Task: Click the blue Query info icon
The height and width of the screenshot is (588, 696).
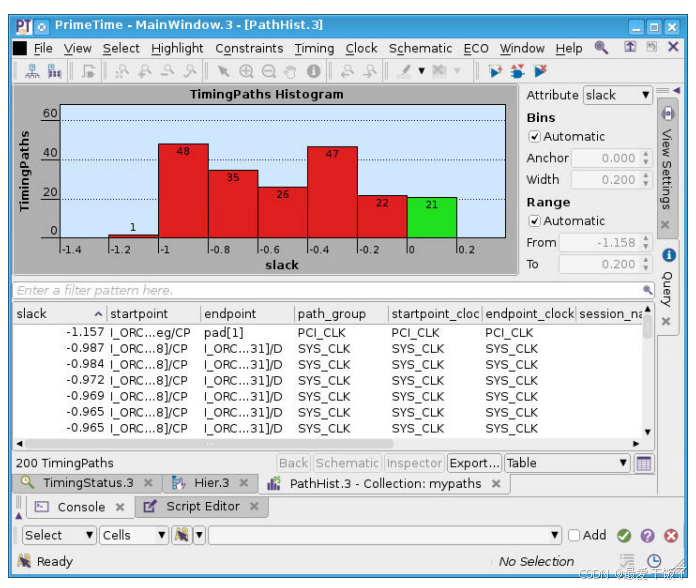Action: (669, 255)
